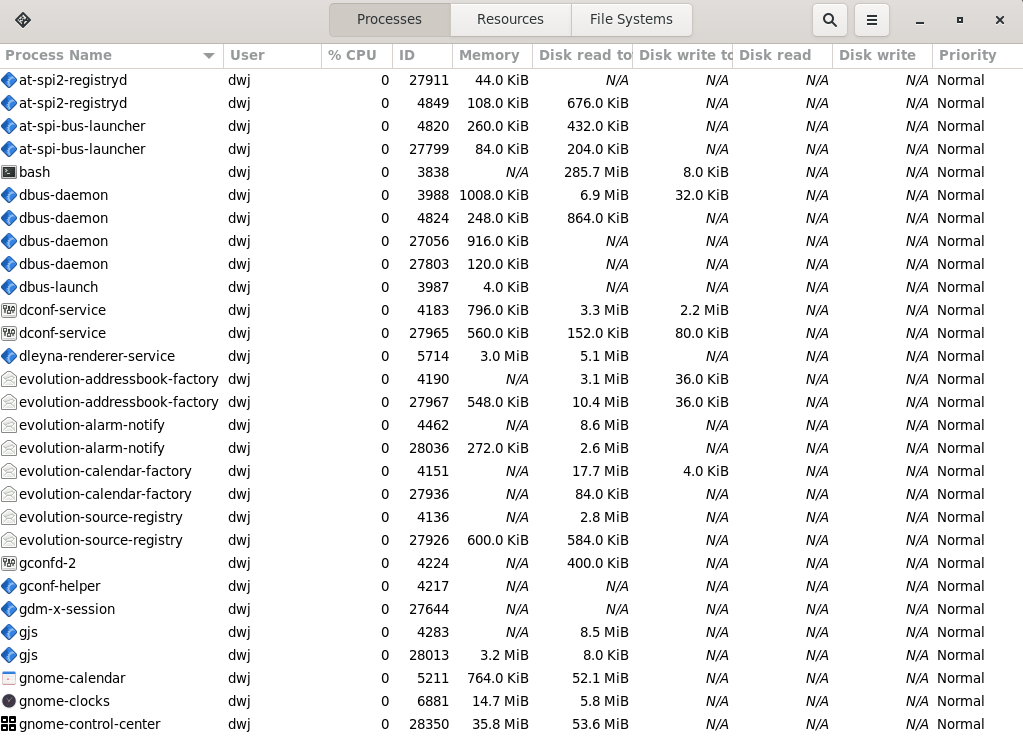Switch to the Resources tab
Screen dimensions: 1023x738
pyautogui.click(x=510, y=19)
